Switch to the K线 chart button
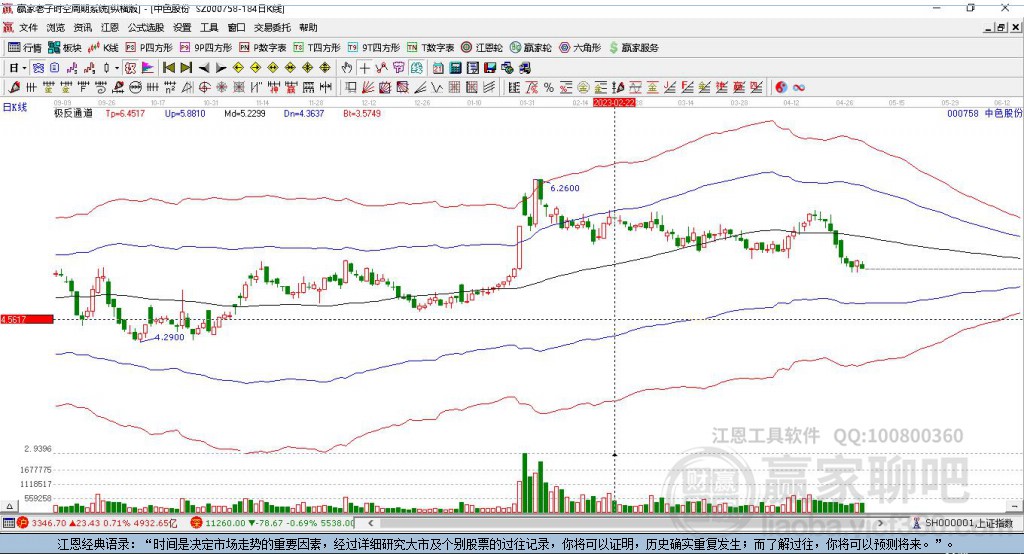1024x554 pixels. [104, 48]
